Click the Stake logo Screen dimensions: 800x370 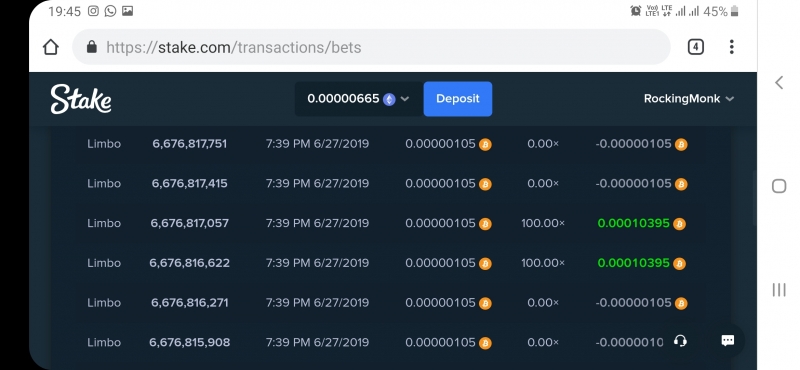(81, 99)
